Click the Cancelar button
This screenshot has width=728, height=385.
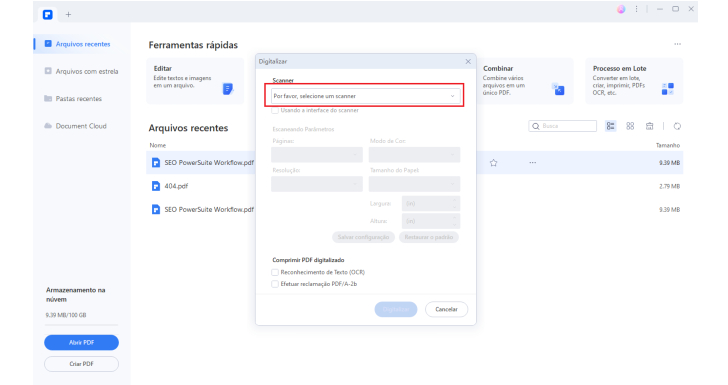click(x=446, y=309)
